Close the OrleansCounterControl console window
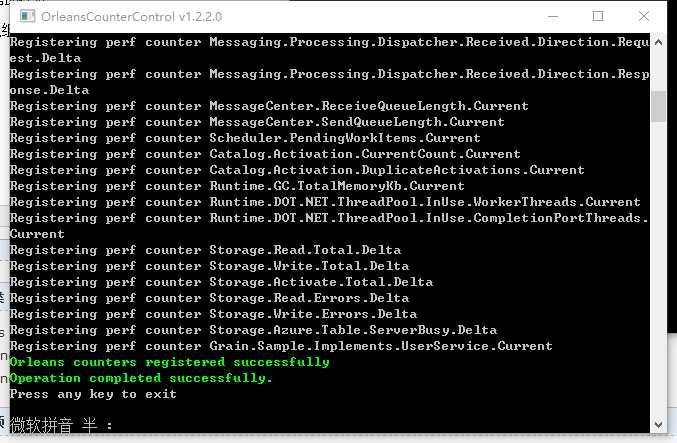 (644, 16)
